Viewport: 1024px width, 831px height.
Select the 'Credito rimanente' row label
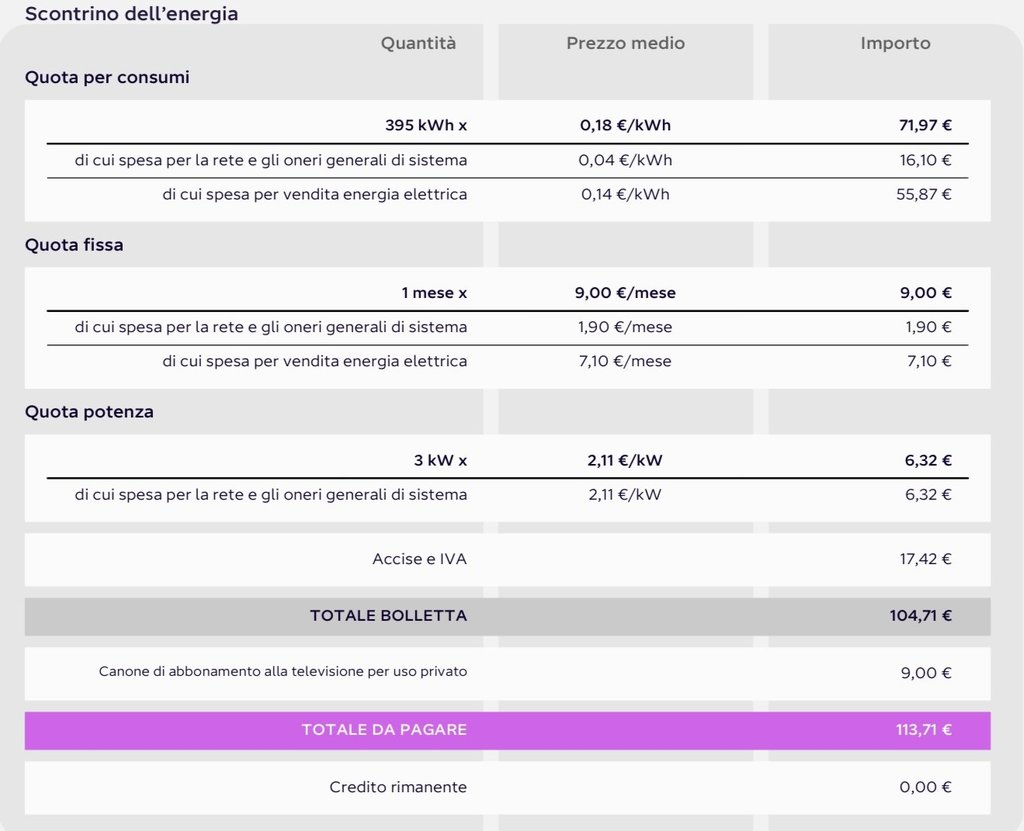point(398,787)
